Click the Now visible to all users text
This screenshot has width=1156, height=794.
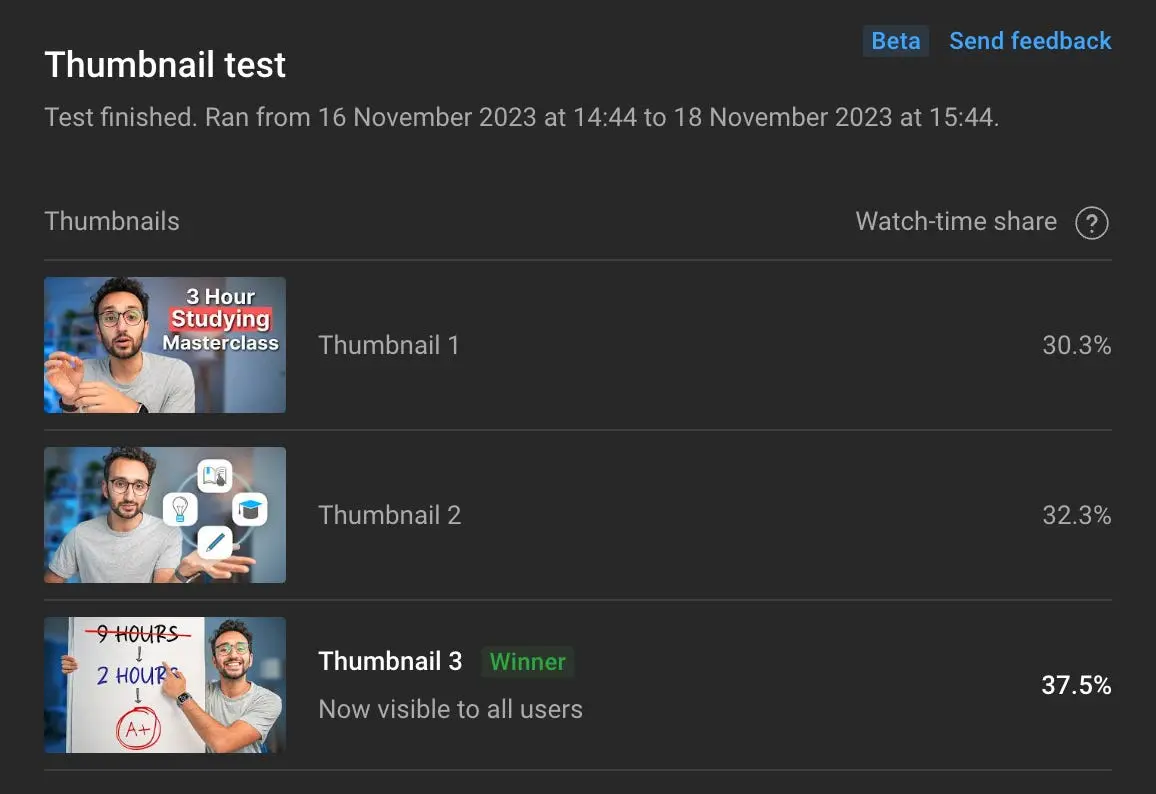(x=450, y=709)
